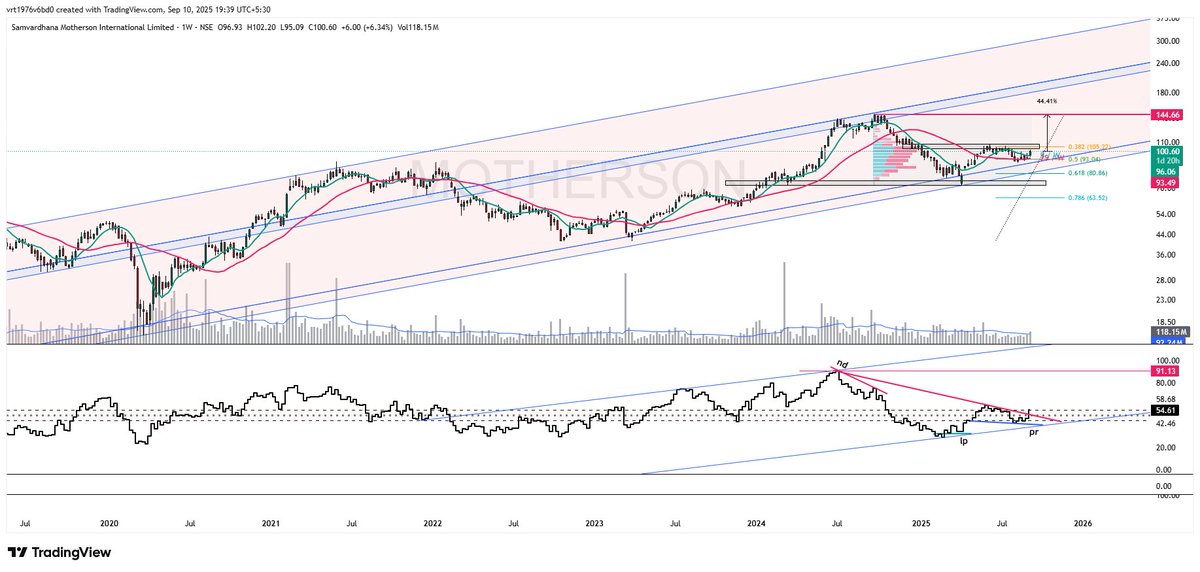Click the 54.00 price axis tick
1200x572 pixels.
pos(1165,214)
